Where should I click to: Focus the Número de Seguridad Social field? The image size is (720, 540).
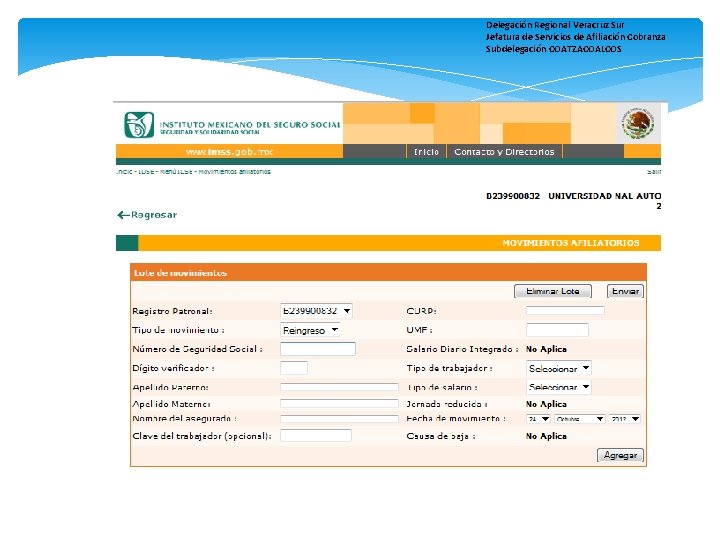318,349
